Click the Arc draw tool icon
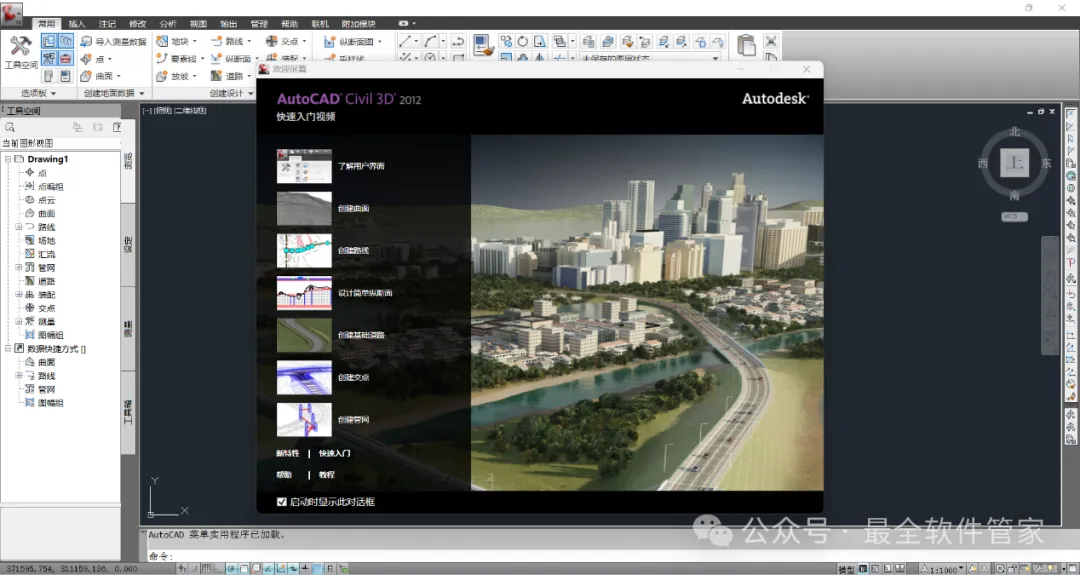 tap(430, 41)
